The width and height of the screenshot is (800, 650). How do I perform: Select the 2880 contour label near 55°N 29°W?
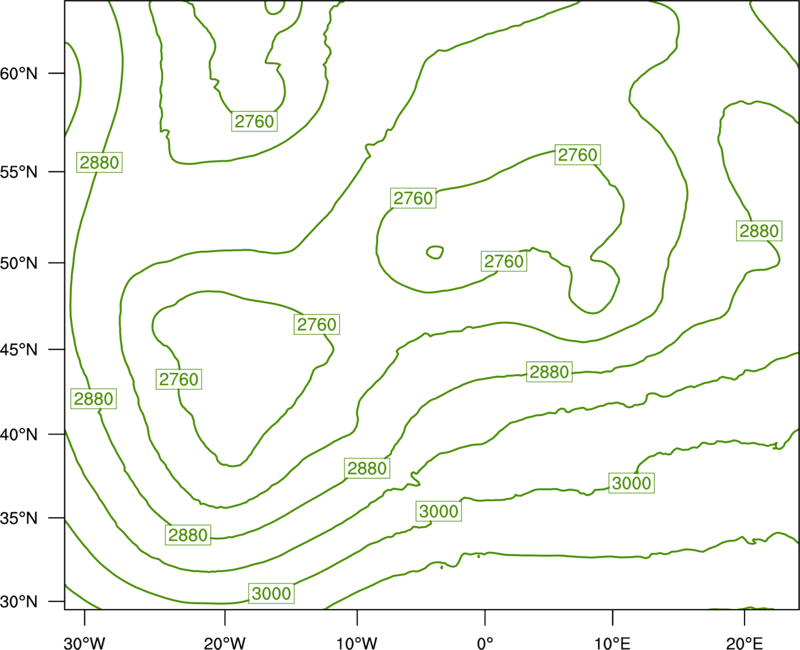coord(99,163)
